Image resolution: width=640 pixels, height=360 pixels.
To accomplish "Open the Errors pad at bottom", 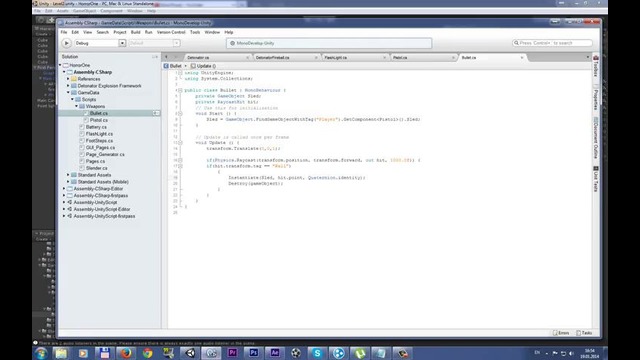I will coord(561,333).
